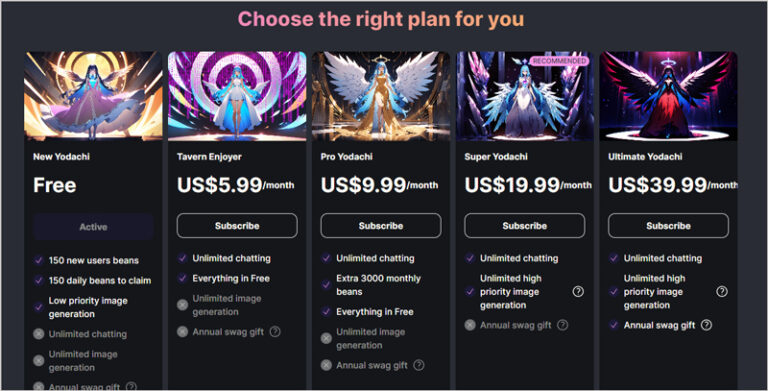Click help icon beside Pro Yodachi annual swag gift
This screenshot has height=391, width=768.
(x=419, y=365)
